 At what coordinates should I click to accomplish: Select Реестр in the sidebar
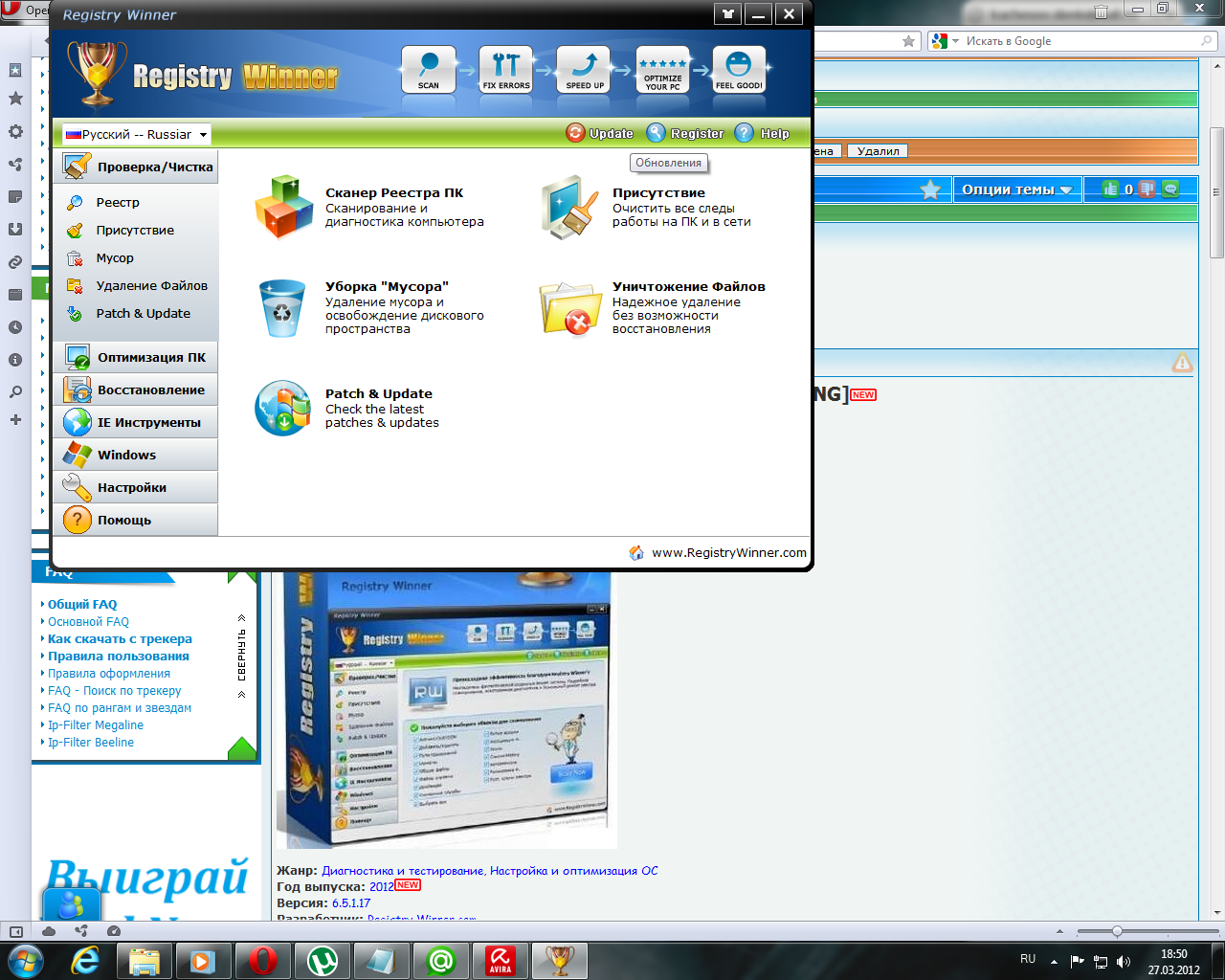click(118, 203)
